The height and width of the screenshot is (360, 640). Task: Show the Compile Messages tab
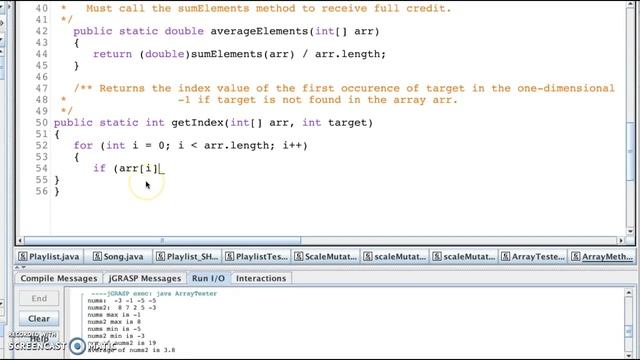59,278
